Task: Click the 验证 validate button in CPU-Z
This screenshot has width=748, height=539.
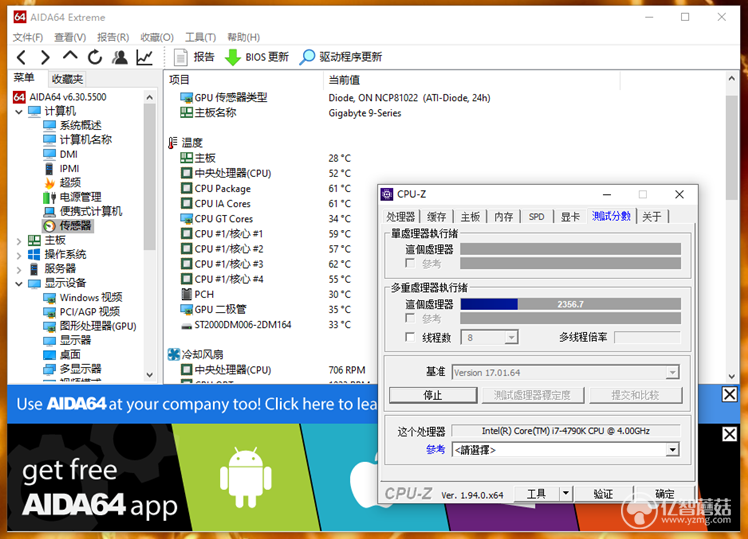Action: coord(603,494)
